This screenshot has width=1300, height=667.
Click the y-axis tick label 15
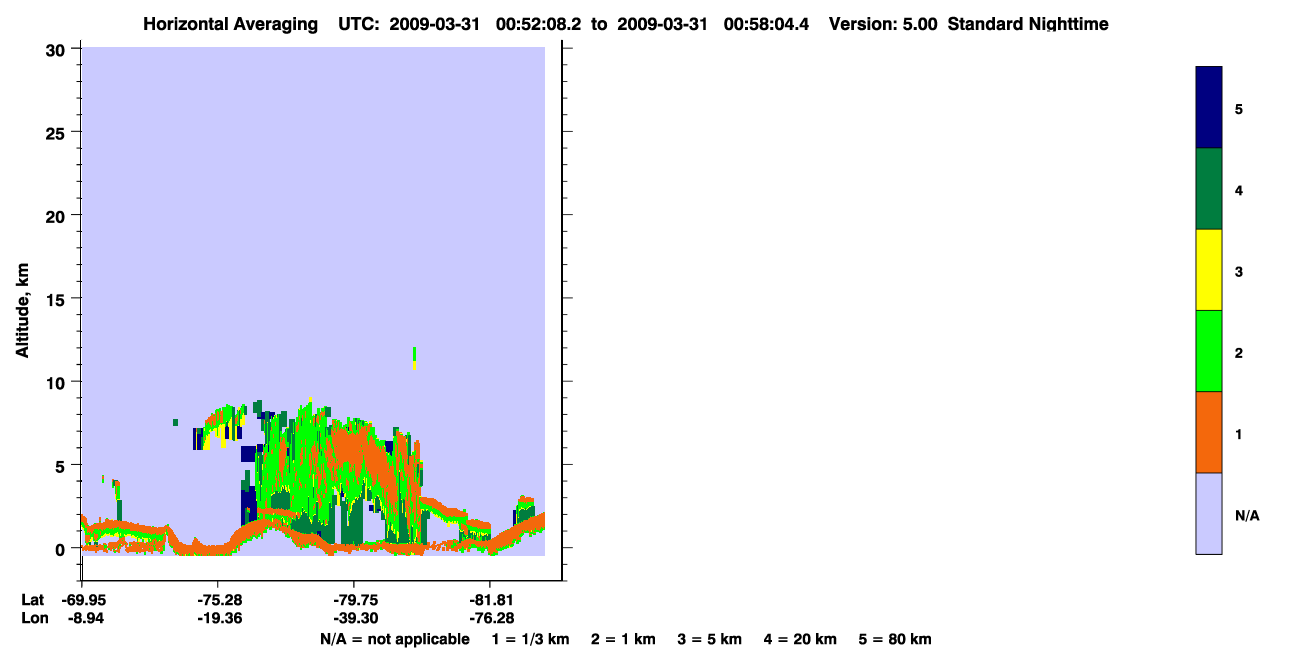[57, 299]
